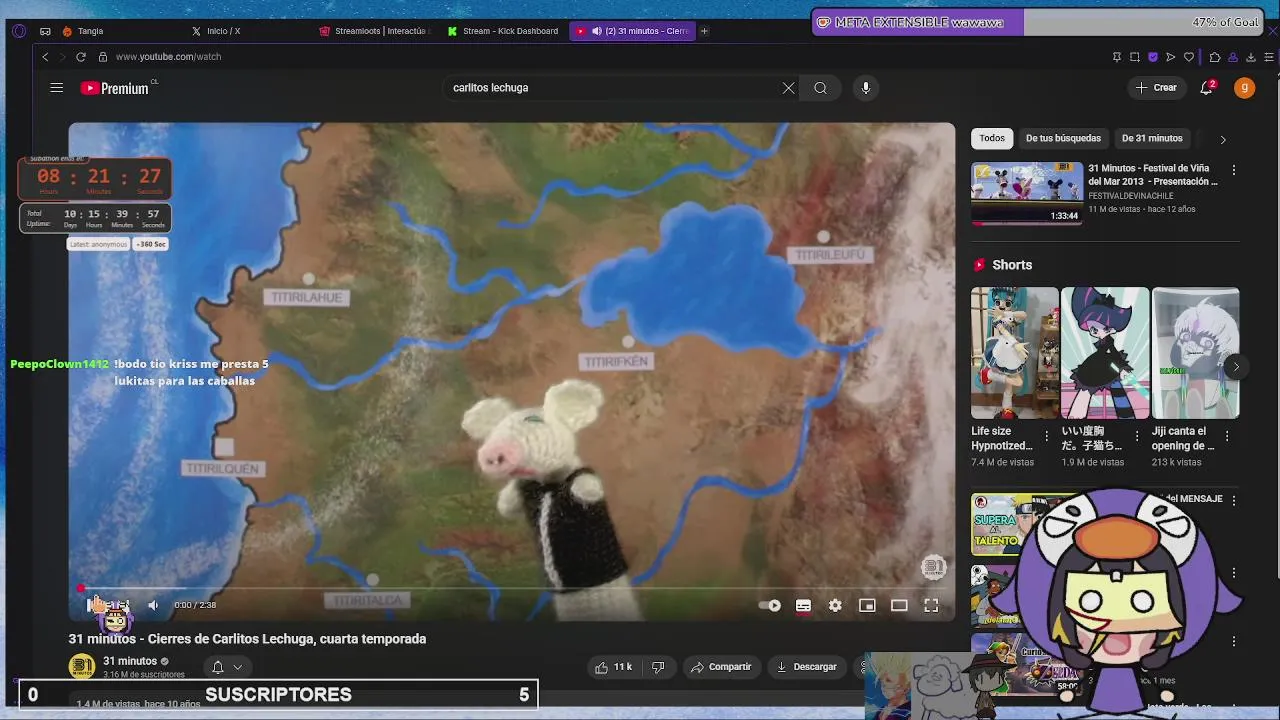This screenshot has width=1280, height=720.
Task: Expand the notification bell dropdown for 31 minutos
Action: pos(227,667)
